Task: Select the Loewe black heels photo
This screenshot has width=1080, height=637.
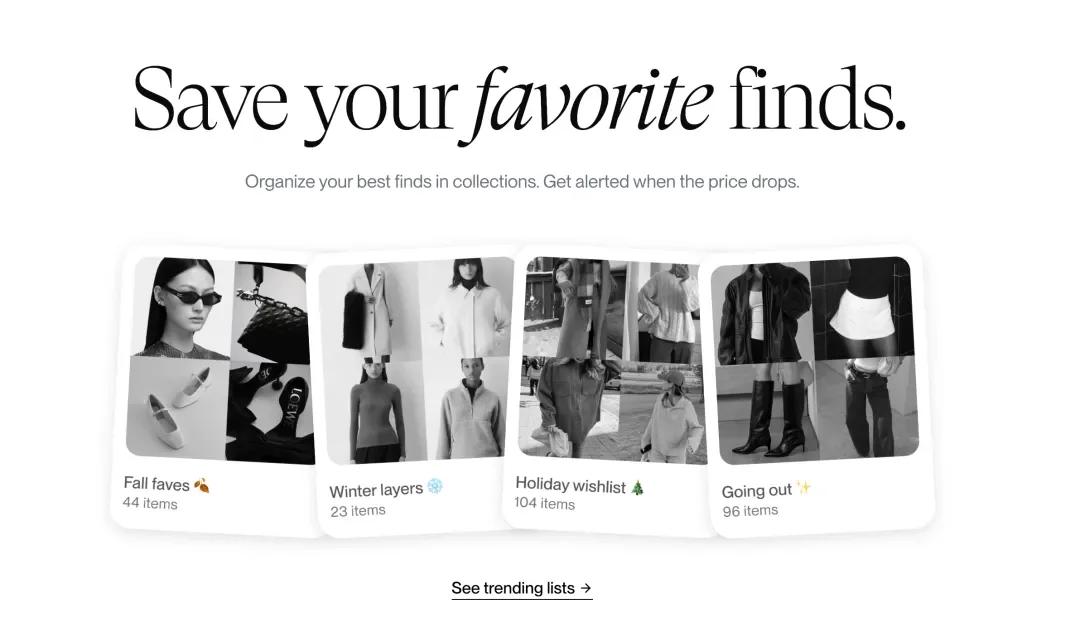Action: click(x=270, y=413)
